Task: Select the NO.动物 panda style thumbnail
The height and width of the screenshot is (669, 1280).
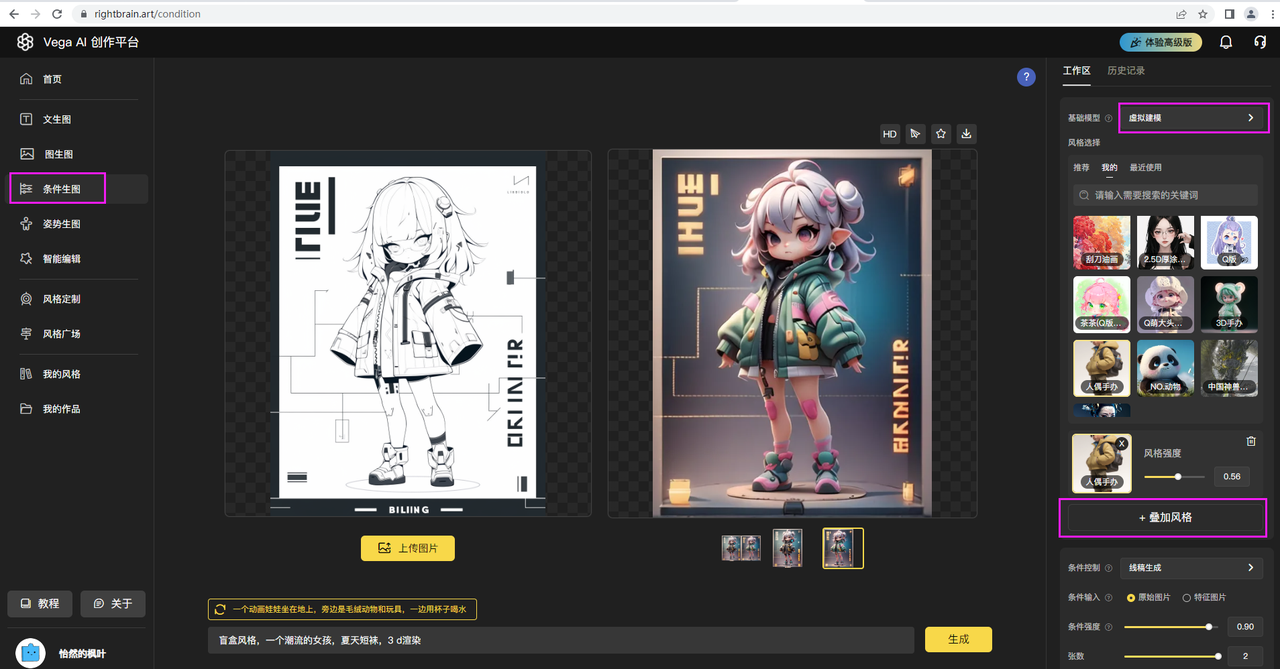Action: pos(1165,367)
